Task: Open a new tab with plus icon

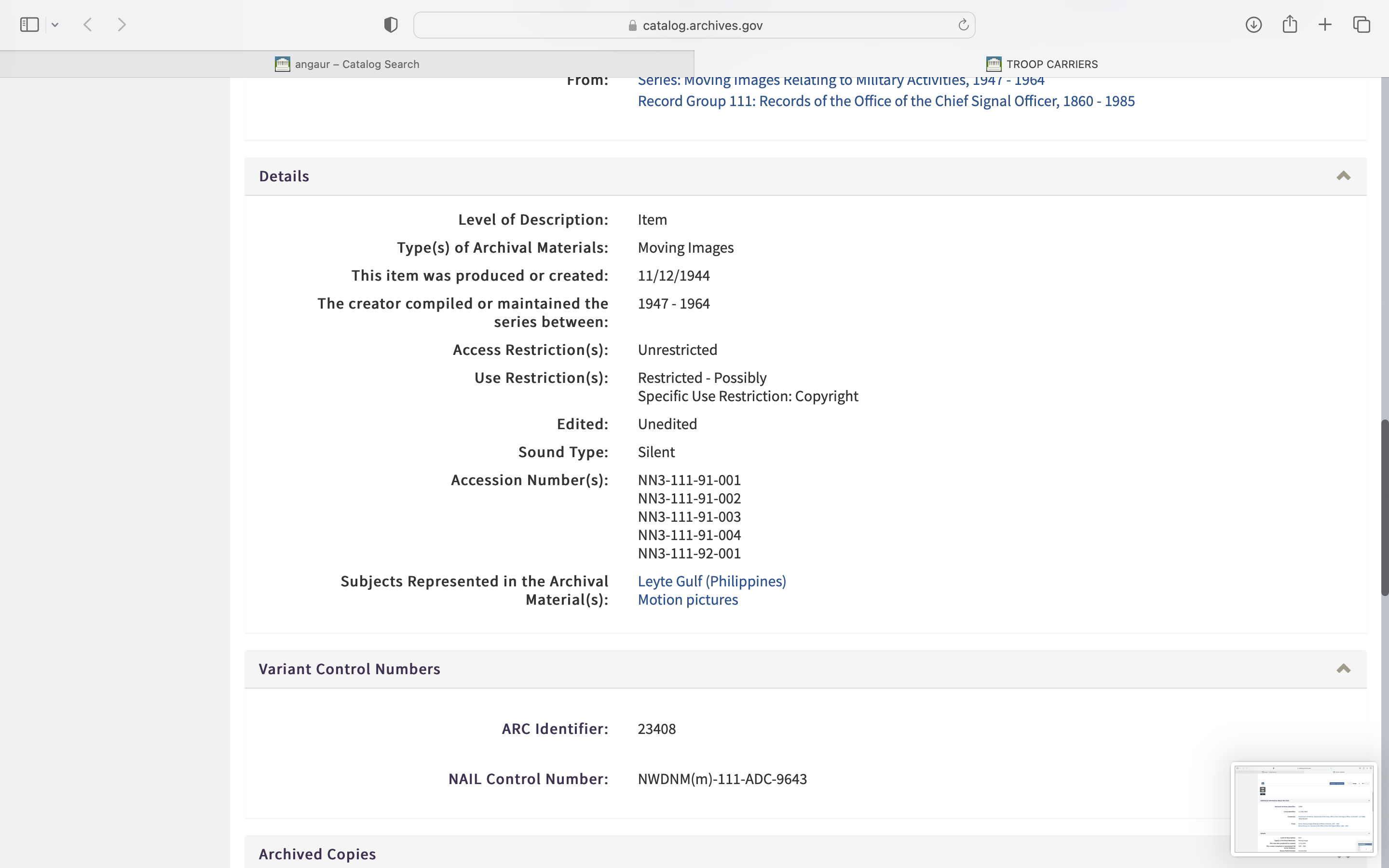Action: point(1325,25)
